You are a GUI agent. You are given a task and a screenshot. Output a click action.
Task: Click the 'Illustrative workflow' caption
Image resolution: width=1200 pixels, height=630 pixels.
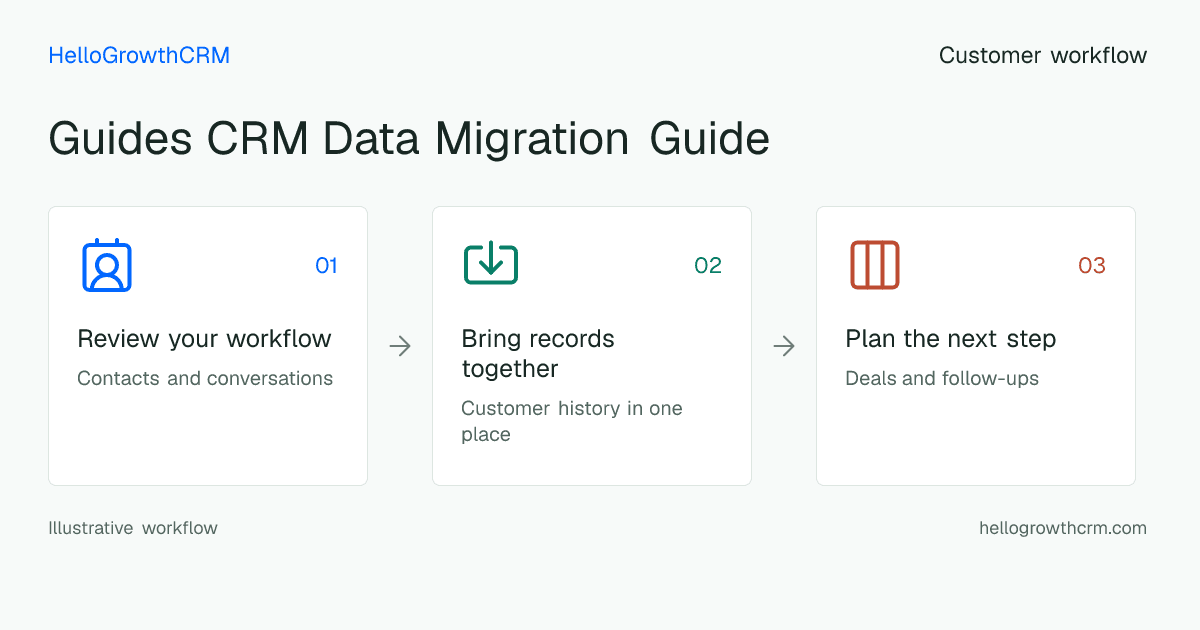coord(133,528)
